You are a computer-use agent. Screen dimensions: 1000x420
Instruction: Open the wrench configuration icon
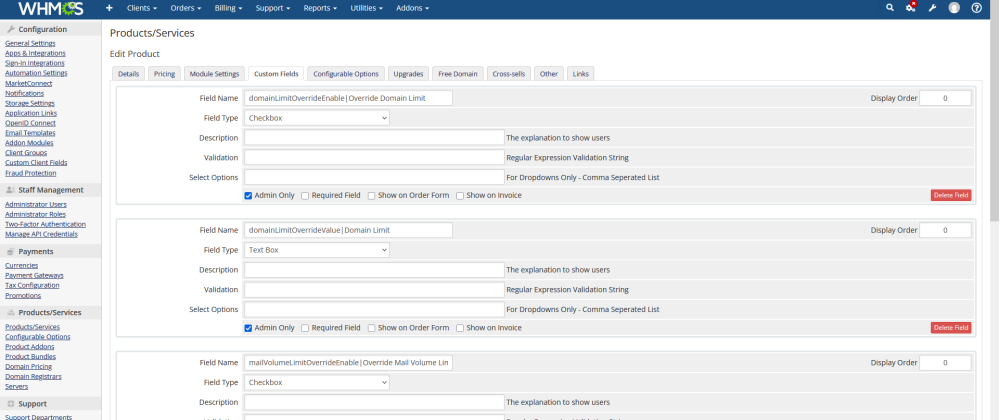[x=932, y=8]
